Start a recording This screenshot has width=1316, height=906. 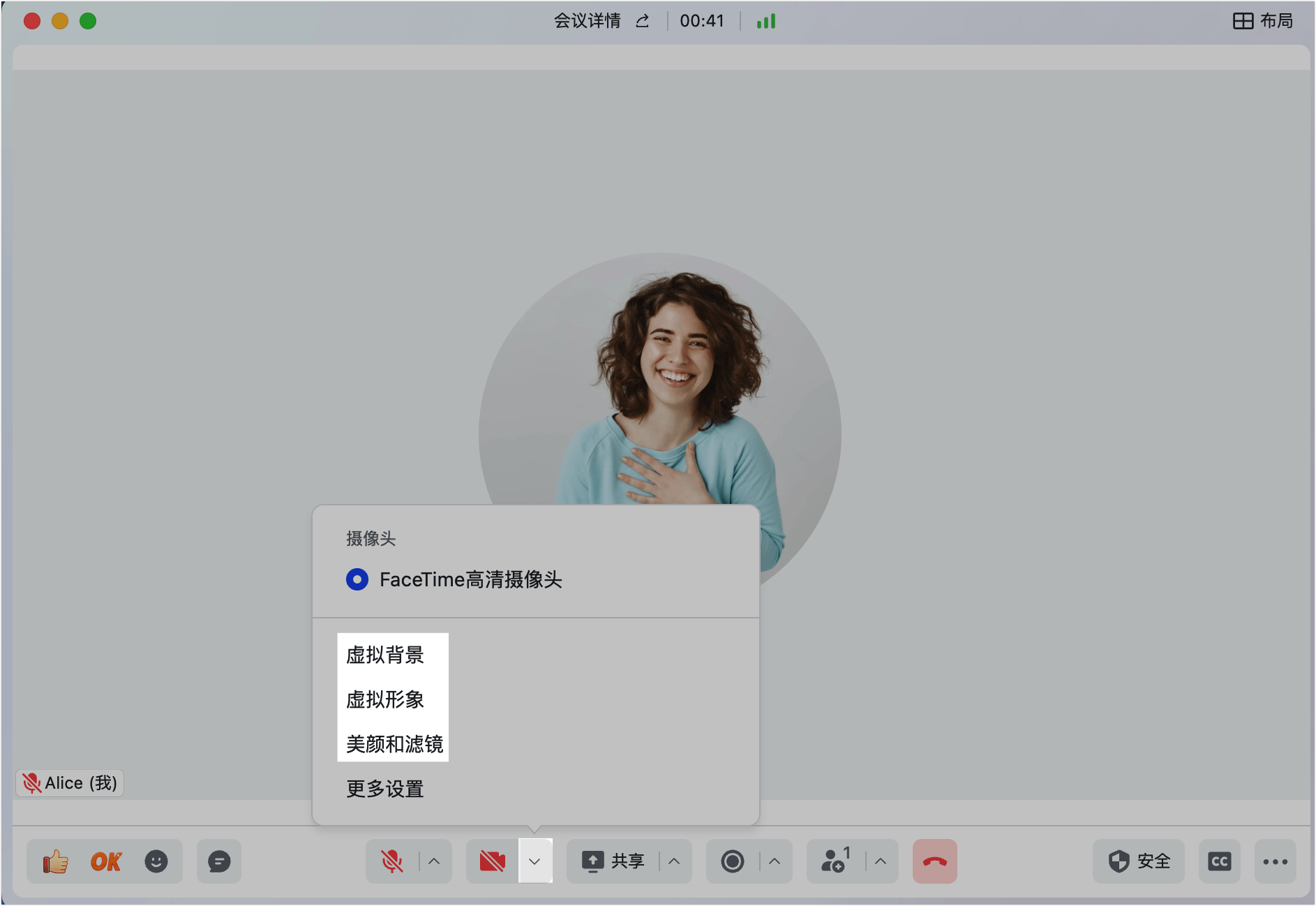[731, 861]
